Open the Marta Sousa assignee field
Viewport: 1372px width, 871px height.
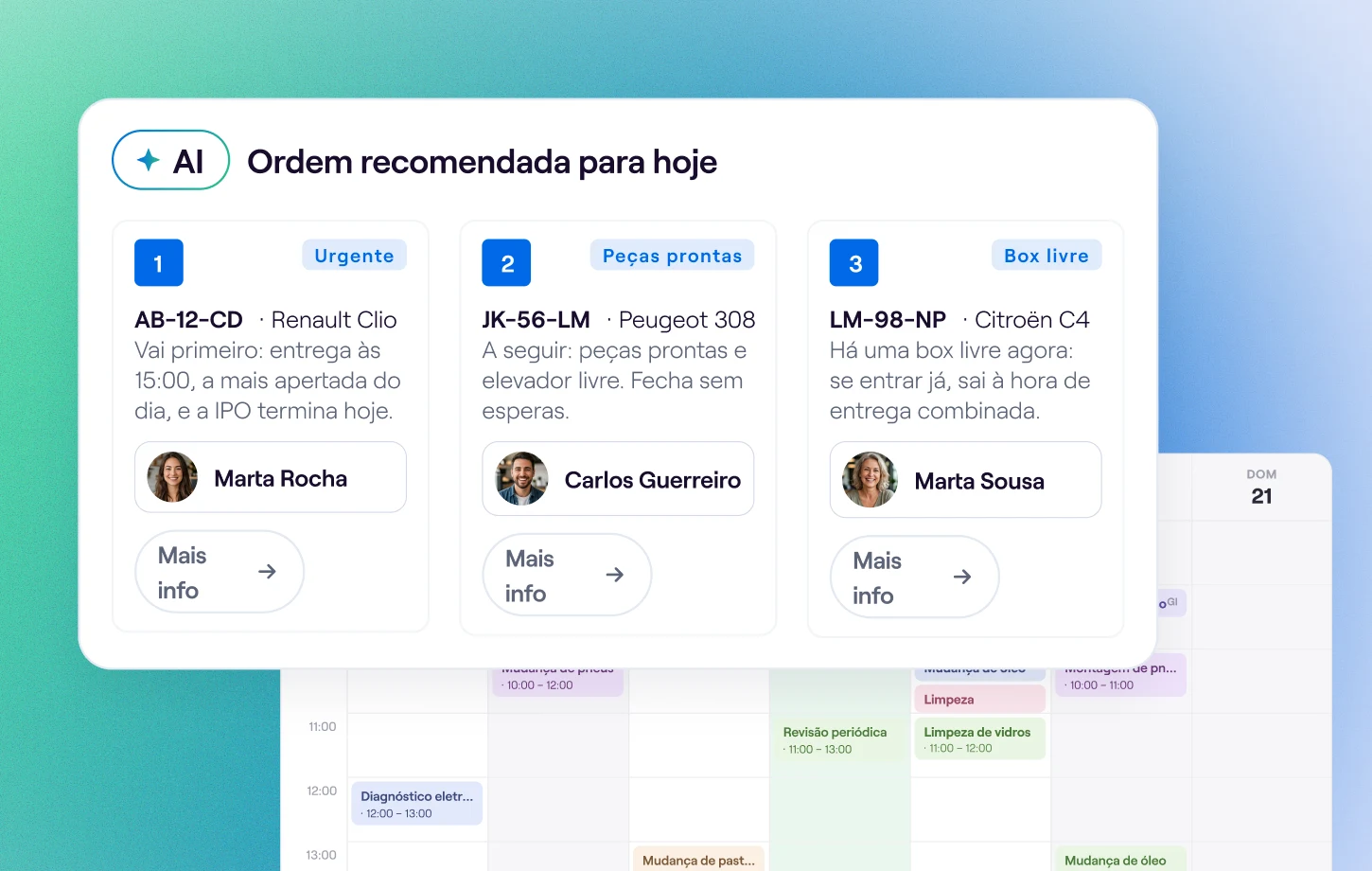[x=965, y=480]
